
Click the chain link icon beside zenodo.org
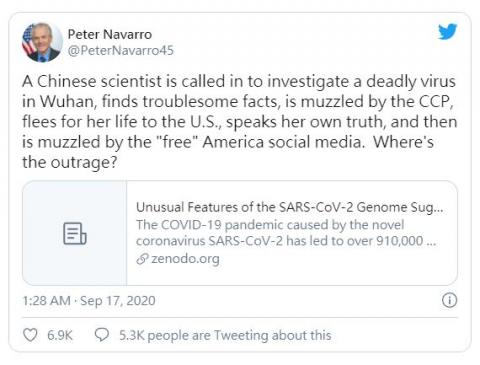point(142,259)
